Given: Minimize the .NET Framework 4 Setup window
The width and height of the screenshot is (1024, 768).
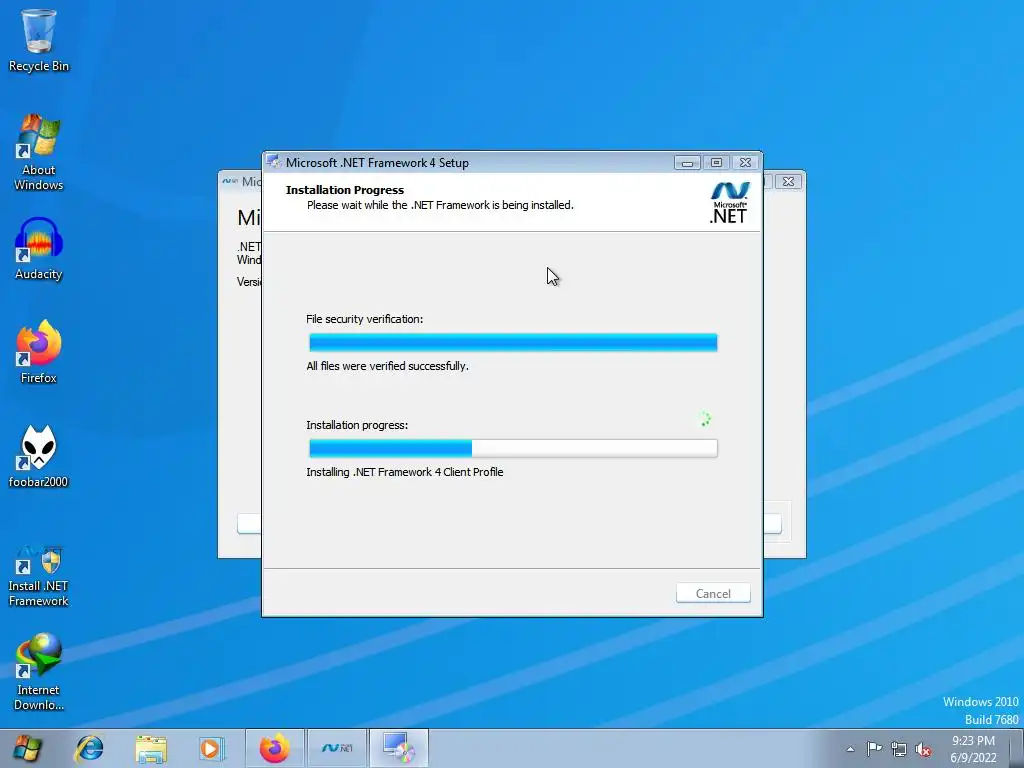Looking at the screenshot, I should 687,163.
